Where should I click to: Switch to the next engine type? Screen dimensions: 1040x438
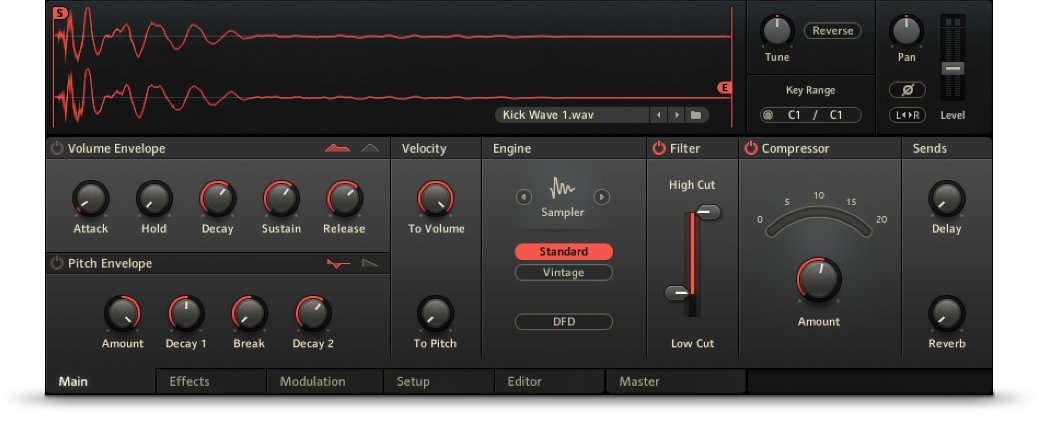click(x=602, y=197)
